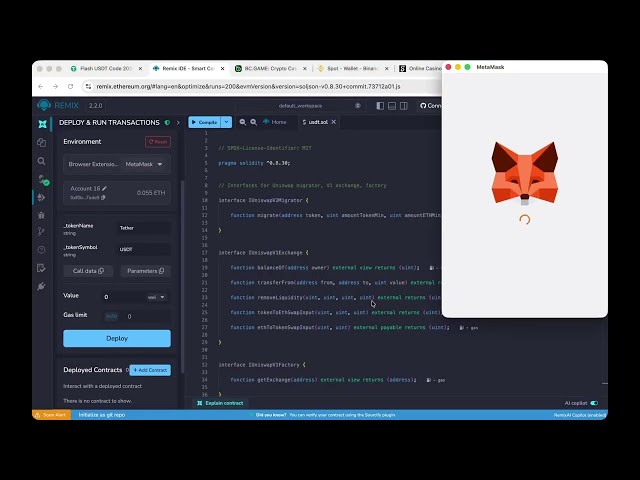Click RemixAI Copilot (enabled) status text
The height and width of the screenshot is (480, 640).
[580, 415]
